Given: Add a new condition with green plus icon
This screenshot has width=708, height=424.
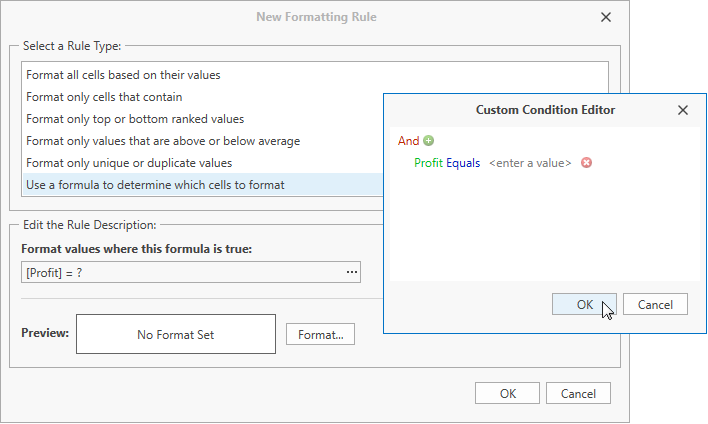Looking at the screenshot, I should pyautogui.click(x=429, y=141).
